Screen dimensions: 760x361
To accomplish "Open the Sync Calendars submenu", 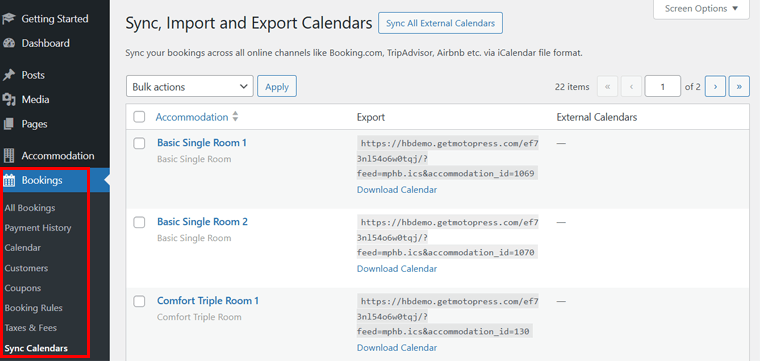I will point(36,348).
